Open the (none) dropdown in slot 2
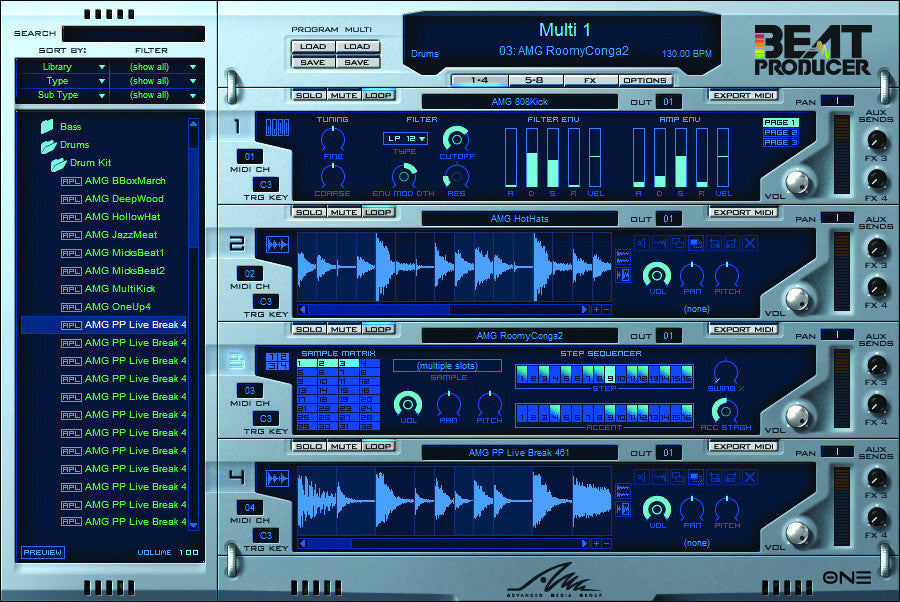The height and width of the screenshot is (602, 900). [696, 309]
